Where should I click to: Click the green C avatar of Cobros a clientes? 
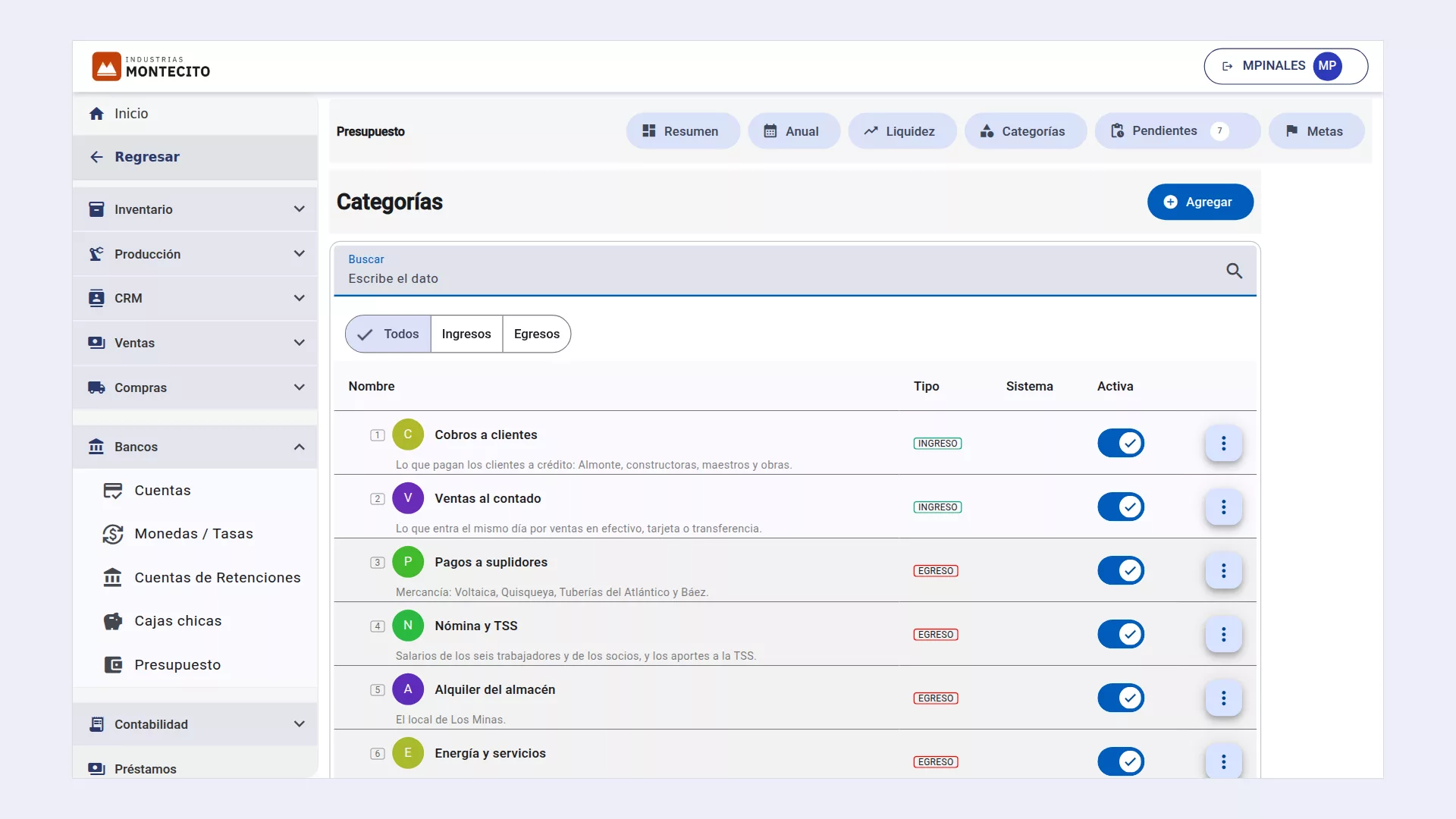(408, 435)
